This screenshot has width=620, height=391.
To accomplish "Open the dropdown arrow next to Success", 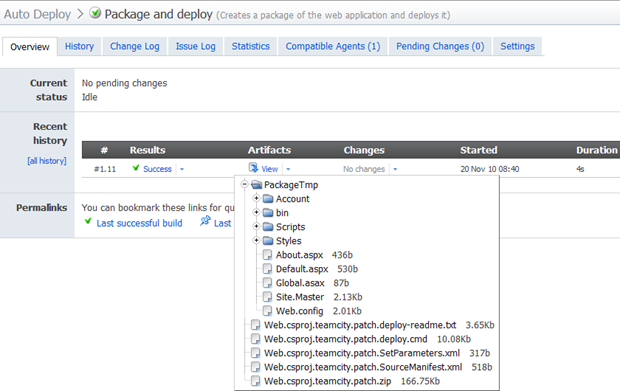I will (182, 169).
